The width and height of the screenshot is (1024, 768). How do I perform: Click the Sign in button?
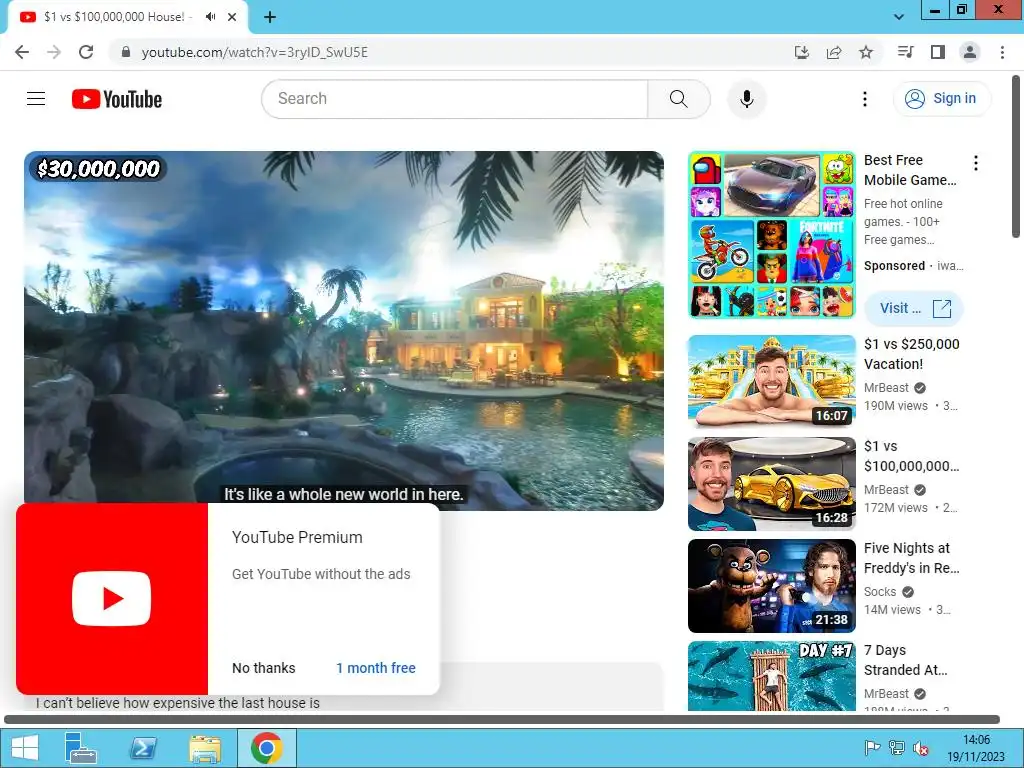(x=941, y=99)
